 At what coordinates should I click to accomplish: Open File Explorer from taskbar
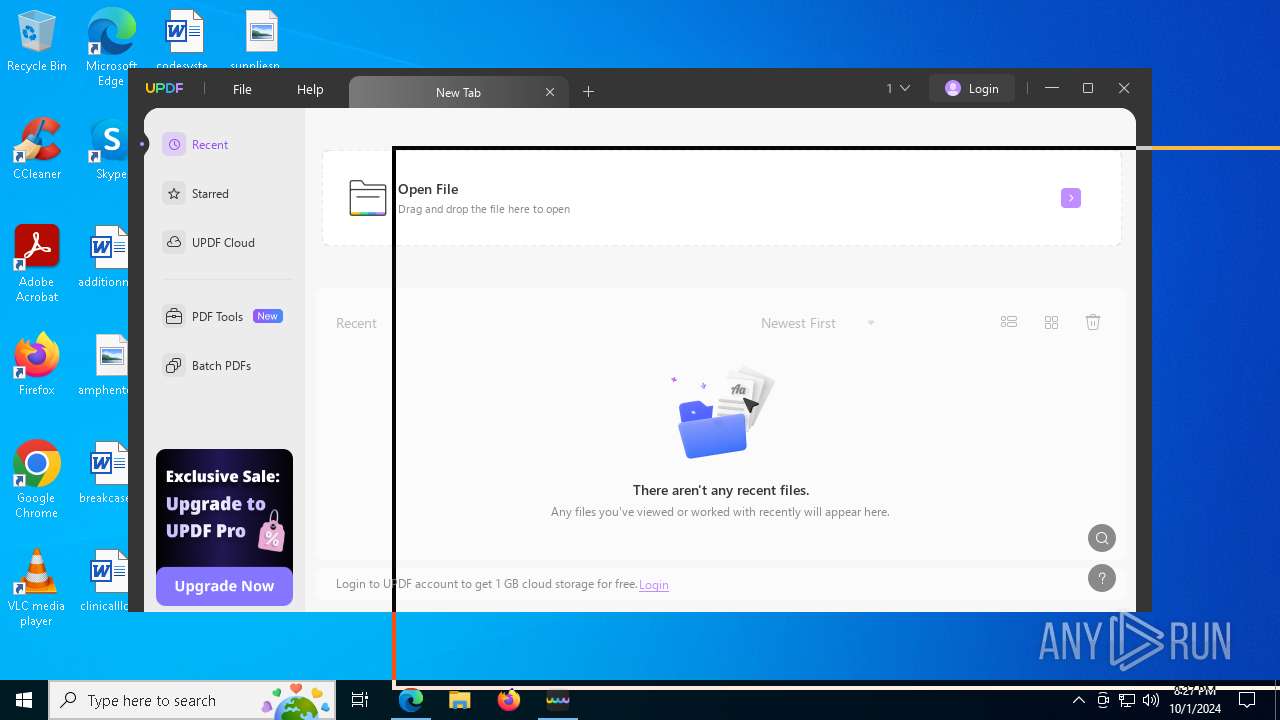tap(459, 700)
